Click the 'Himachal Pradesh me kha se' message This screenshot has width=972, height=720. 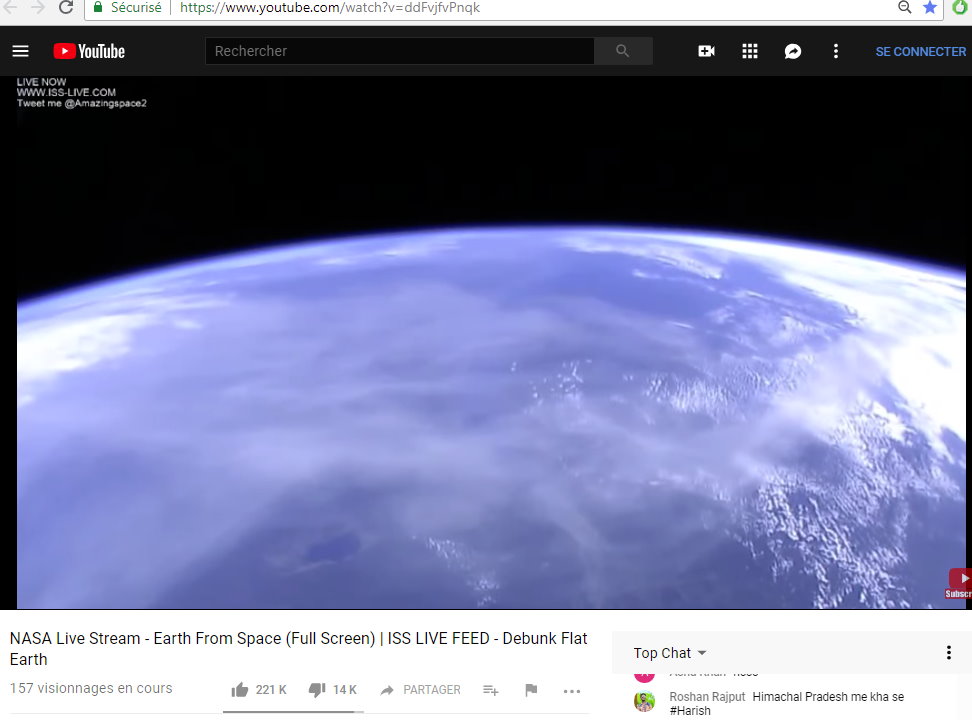(x=828, y=696)
